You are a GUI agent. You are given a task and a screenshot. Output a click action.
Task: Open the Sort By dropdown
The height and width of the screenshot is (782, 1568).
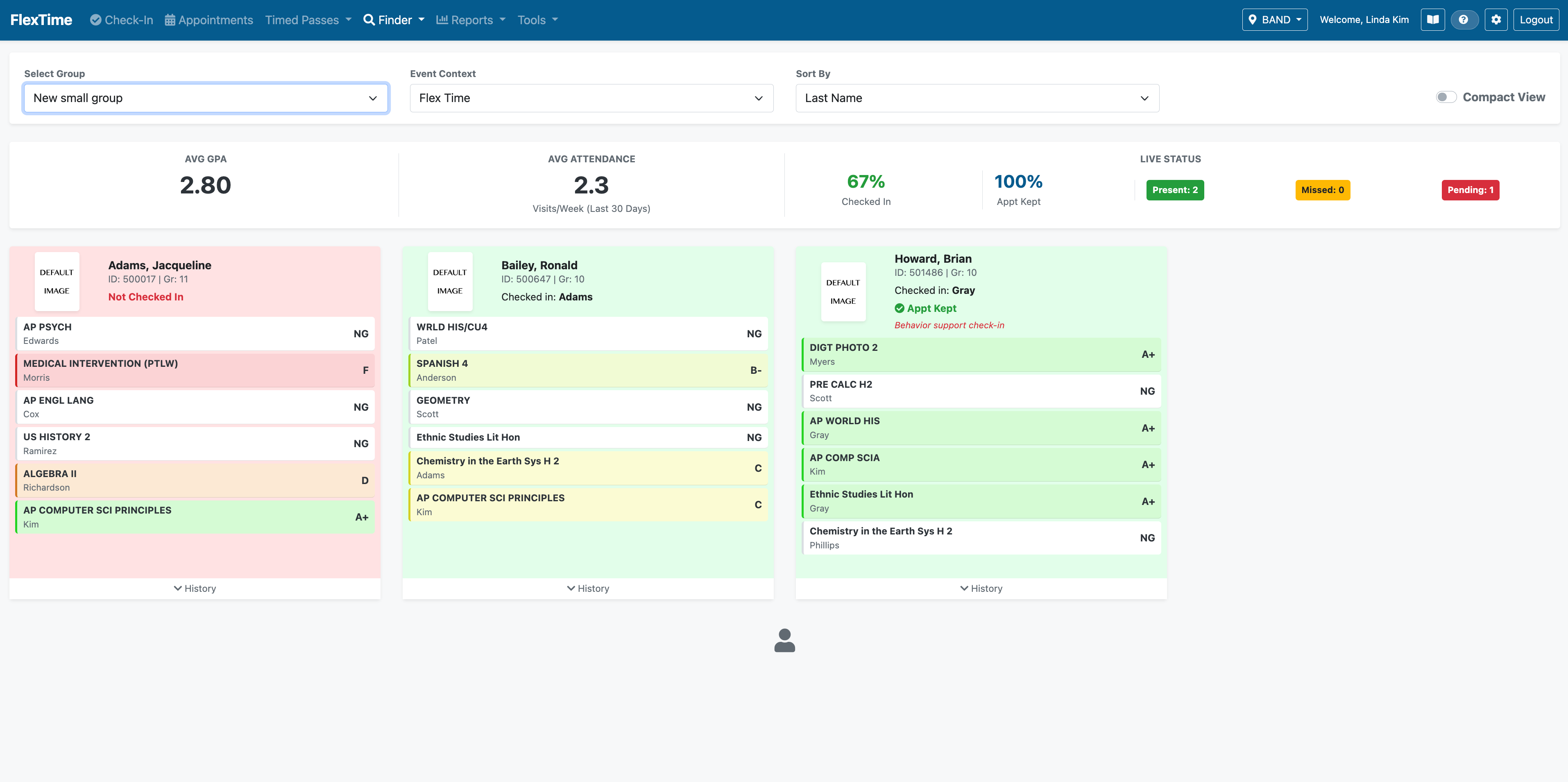coord(977,98)
